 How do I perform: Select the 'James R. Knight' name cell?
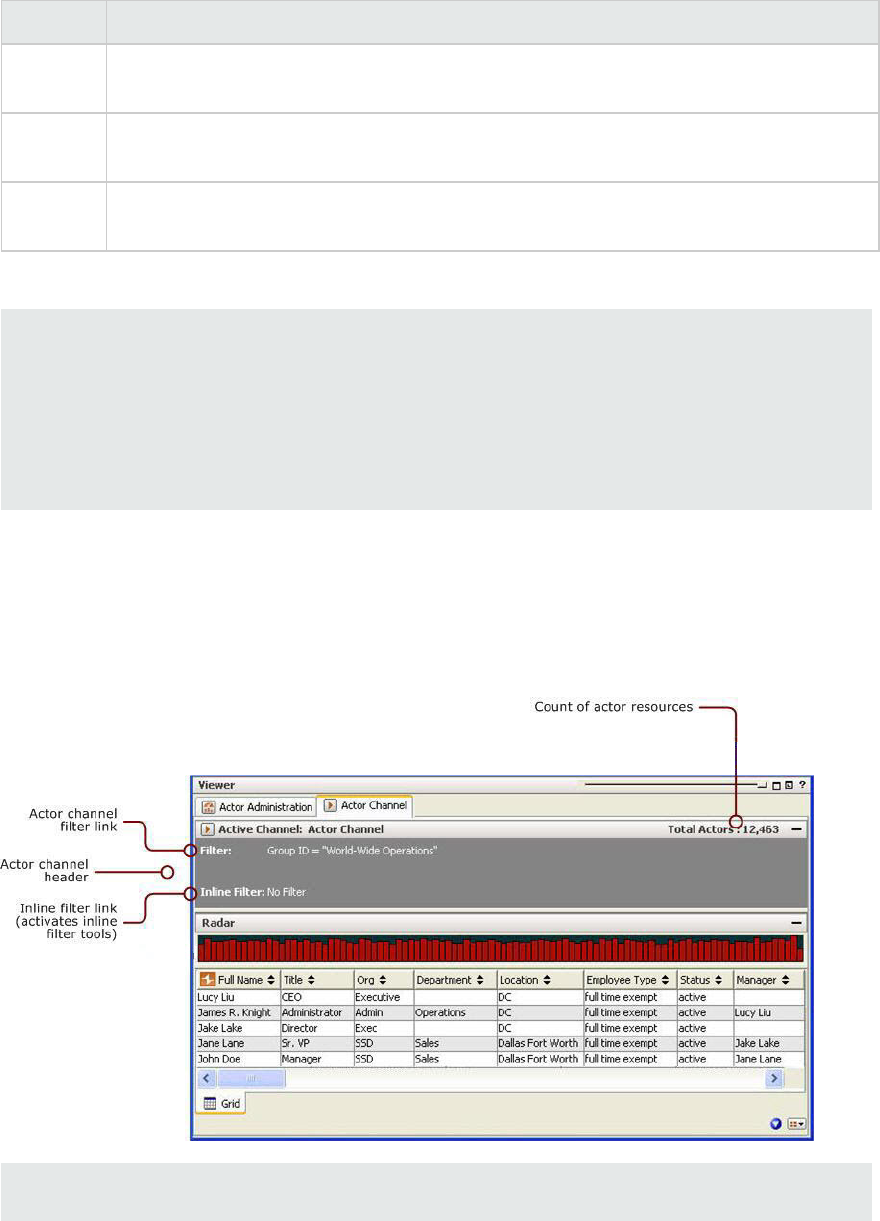[x=238, y=1012]
